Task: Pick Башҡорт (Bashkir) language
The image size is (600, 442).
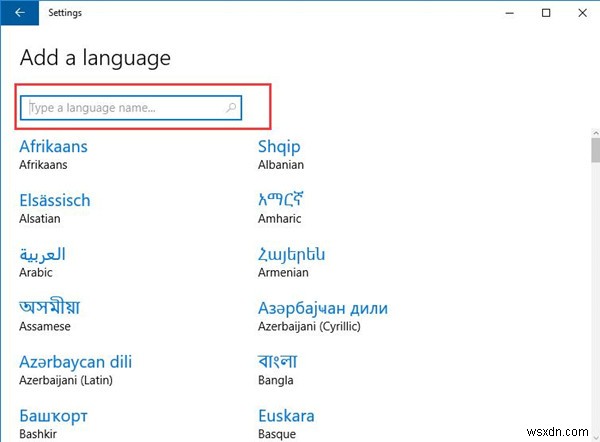Action: [54, 424]
